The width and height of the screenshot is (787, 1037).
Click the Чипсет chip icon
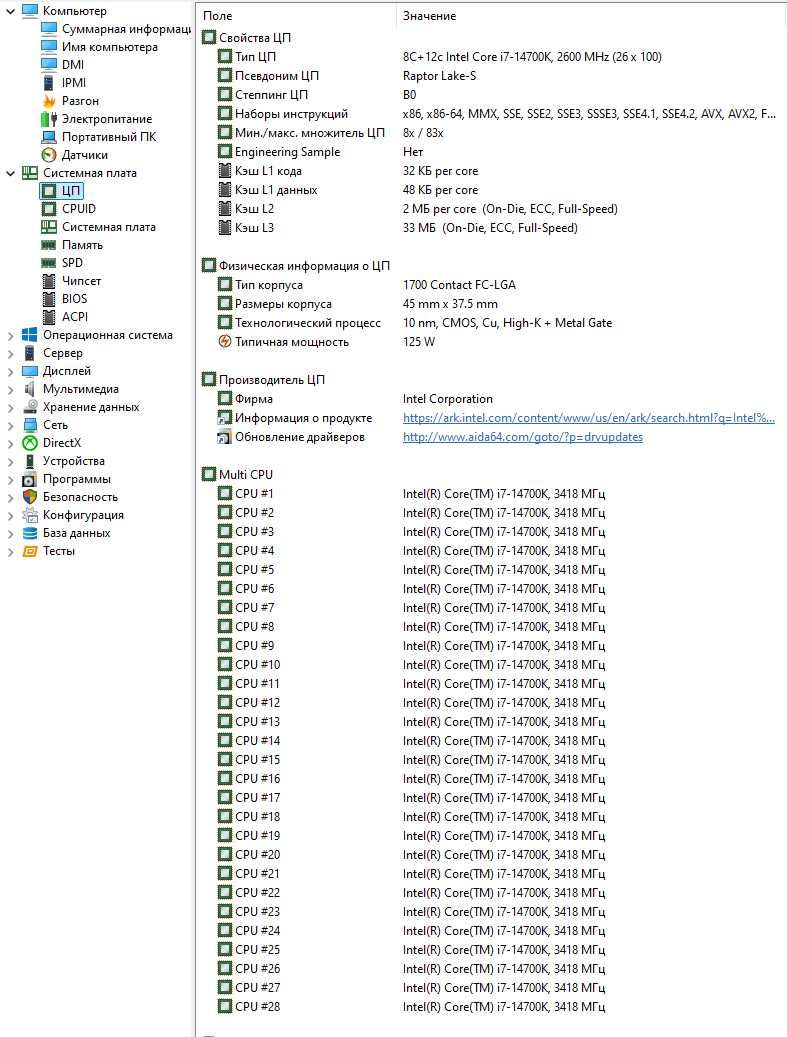(49, 280)
